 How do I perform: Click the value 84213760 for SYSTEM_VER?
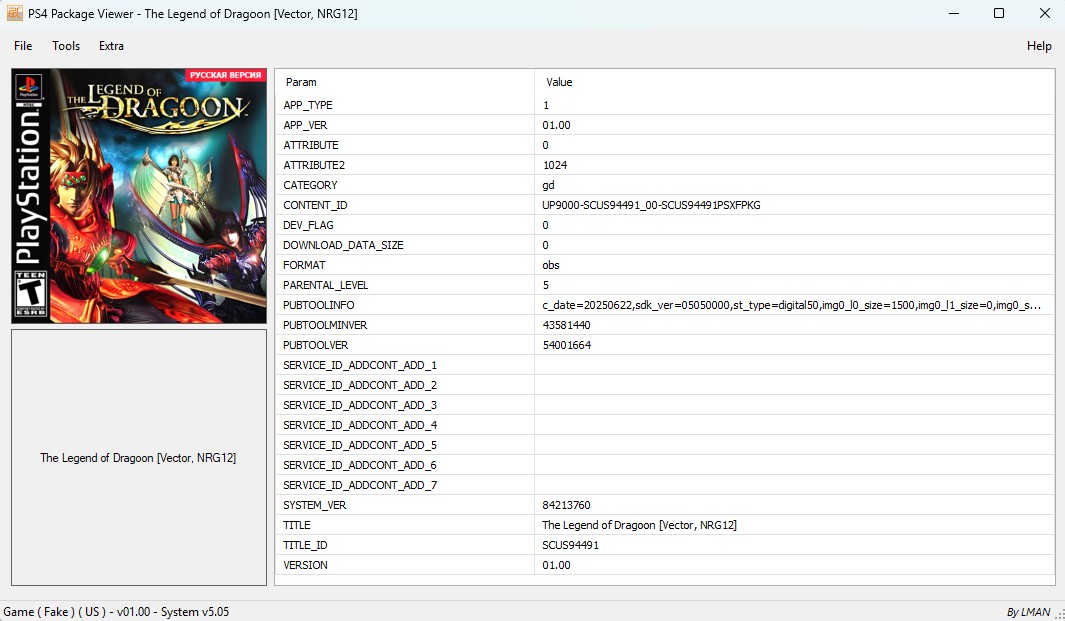(x=566, y=505)
